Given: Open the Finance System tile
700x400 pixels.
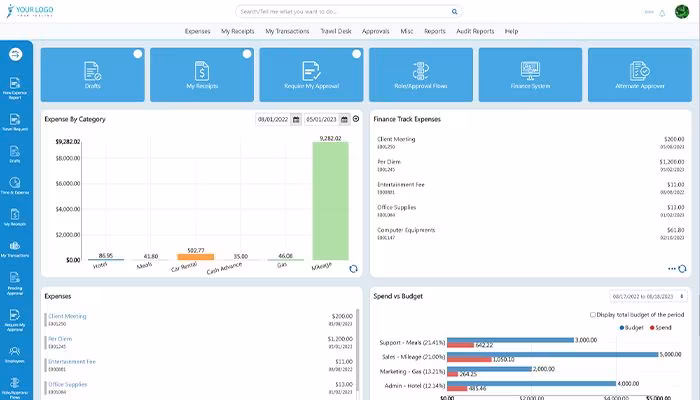Looking at the screenshot, I should point(530,75).
